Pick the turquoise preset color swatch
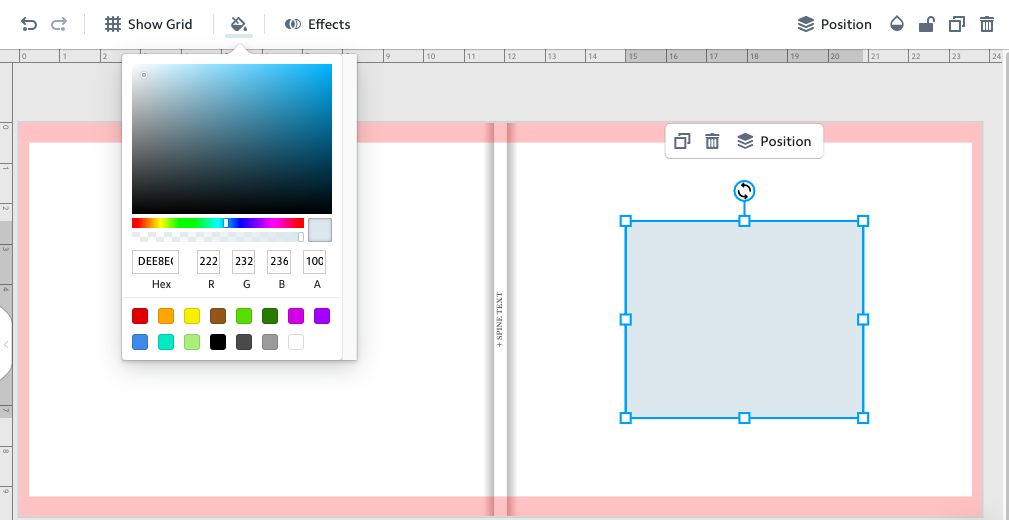1009x520 pixels. click(x=166, y=342)
